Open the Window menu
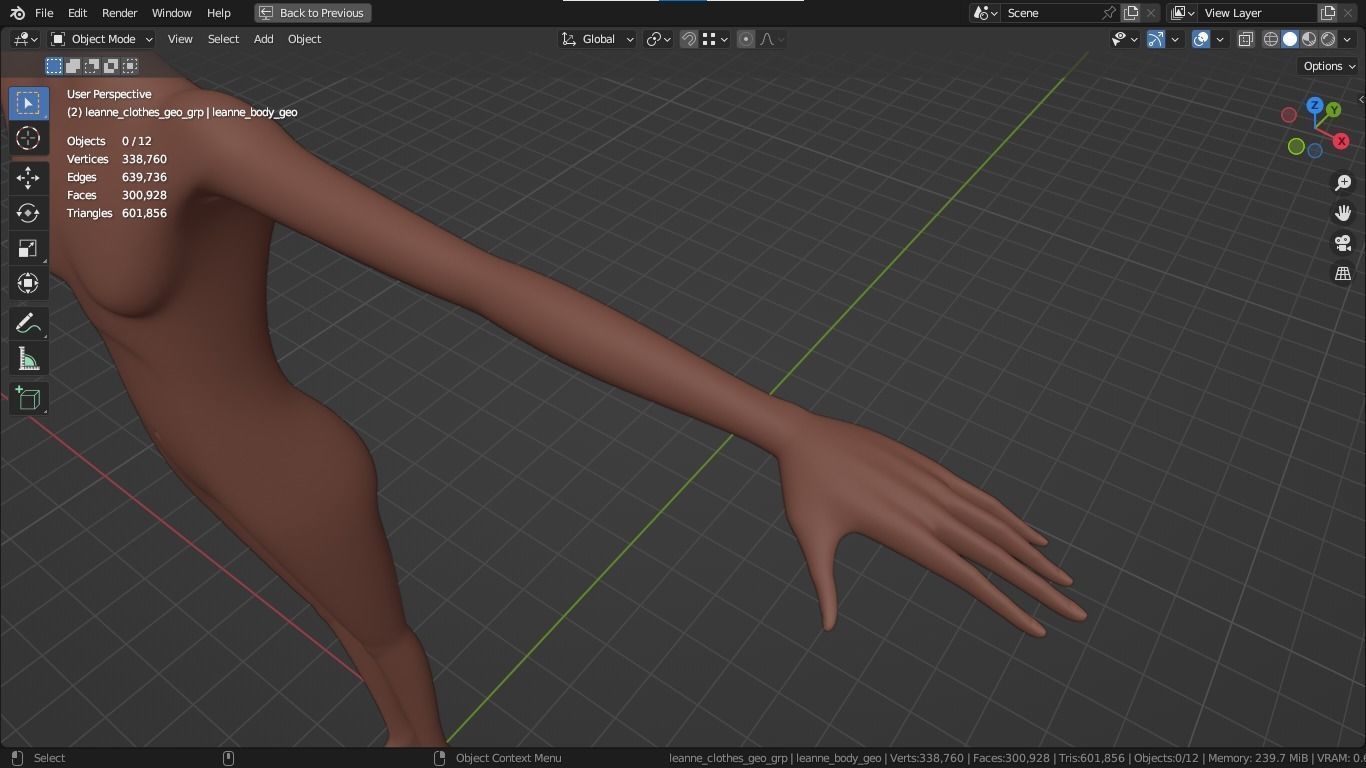1366x768 pixels. click(171, 13)
